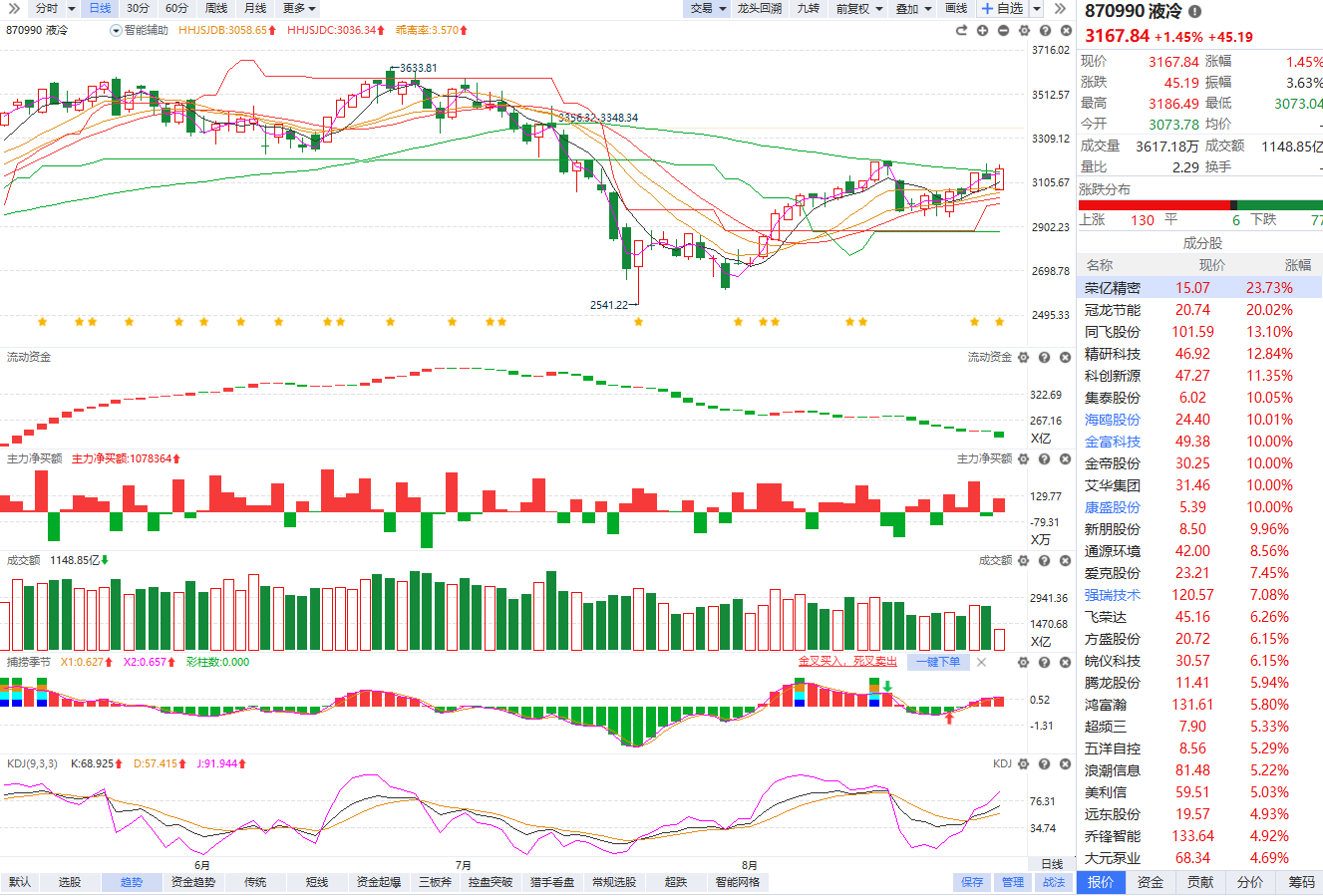
Task: Open the 更多 period dropdown
Action: pyautogui.click(x=299, y=8)
